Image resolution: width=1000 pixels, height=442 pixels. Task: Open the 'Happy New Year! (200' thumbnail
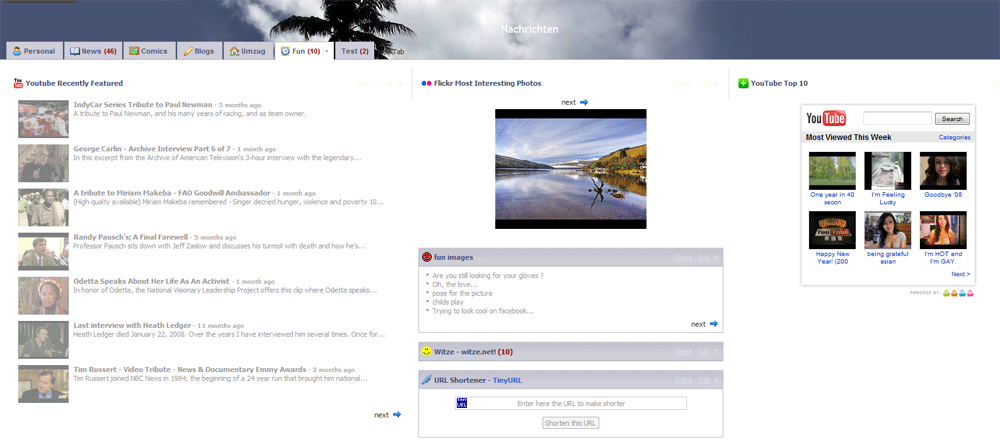pos(832,230)
